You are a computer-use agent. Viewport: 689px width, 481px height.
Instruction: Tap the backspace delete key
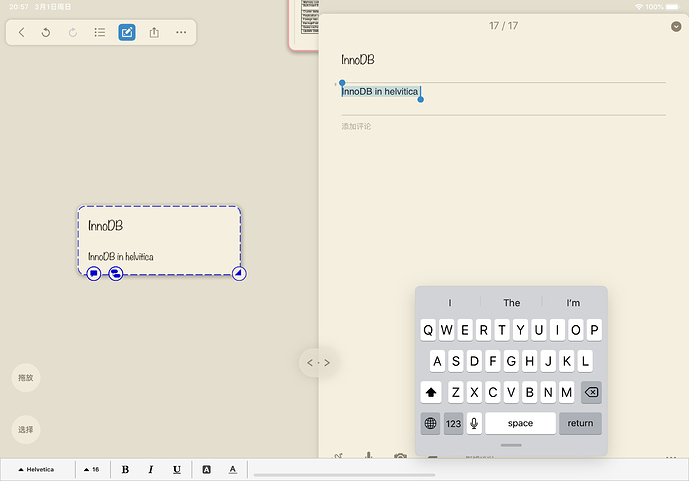coord(591,392)
